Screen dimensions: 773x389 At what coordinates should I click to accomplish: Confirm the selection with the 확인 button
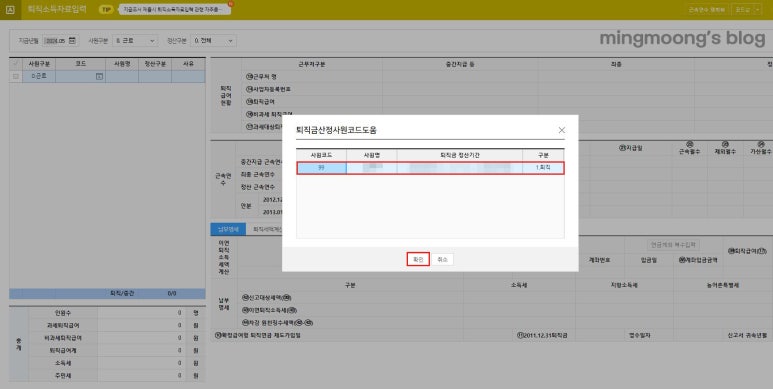pos(418,259)
